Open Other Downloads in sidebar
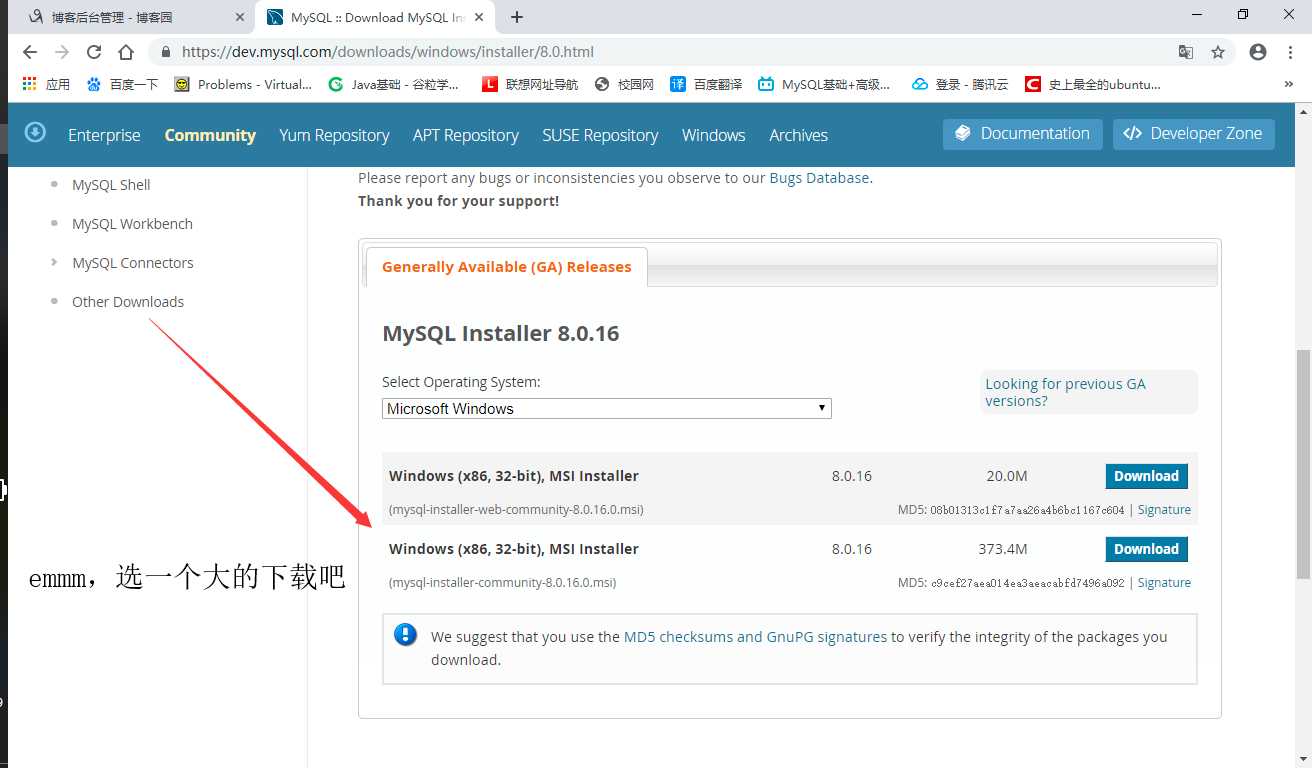 128,302
